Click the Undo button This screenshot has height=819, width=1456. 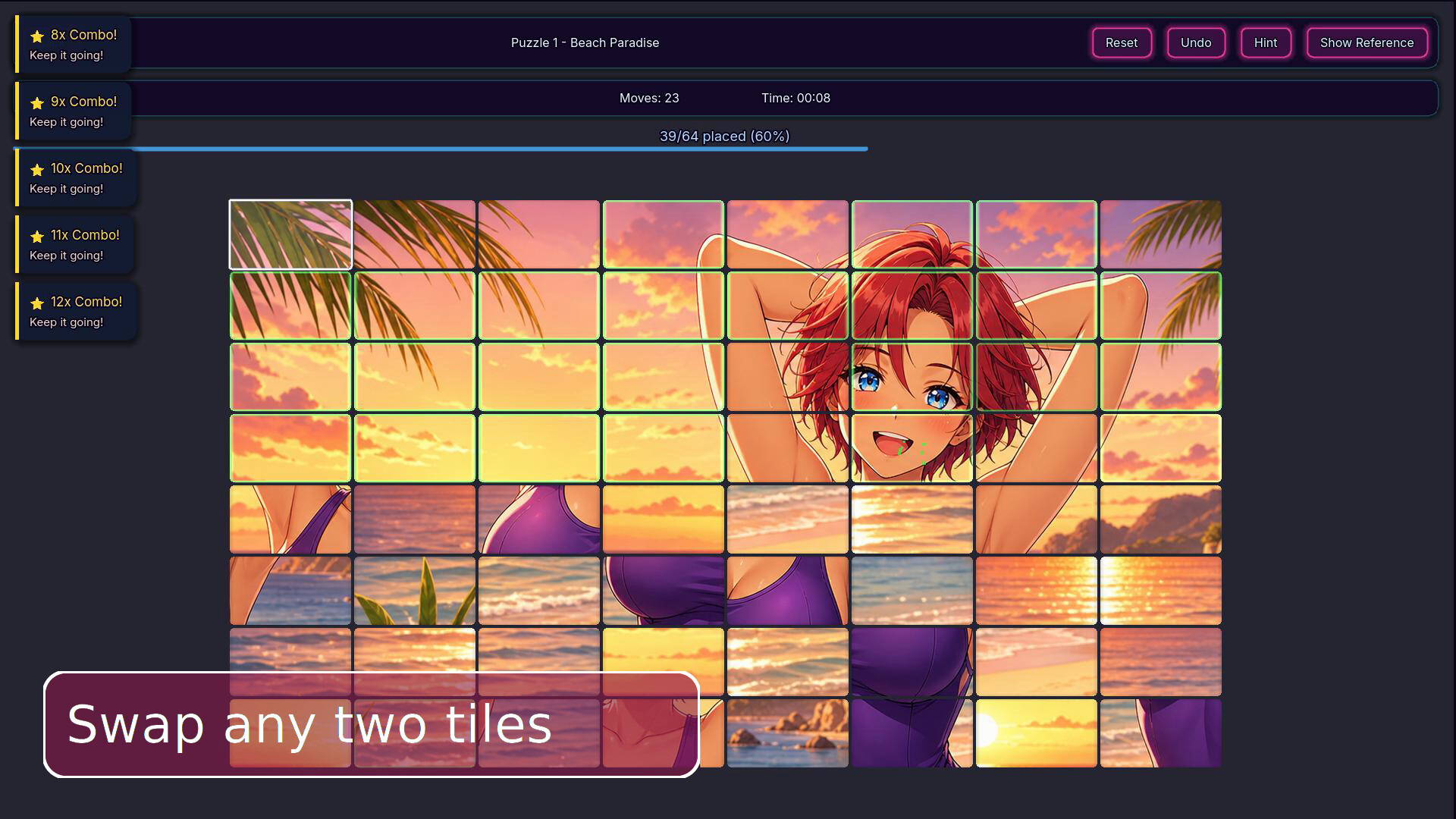(1196, 42)
